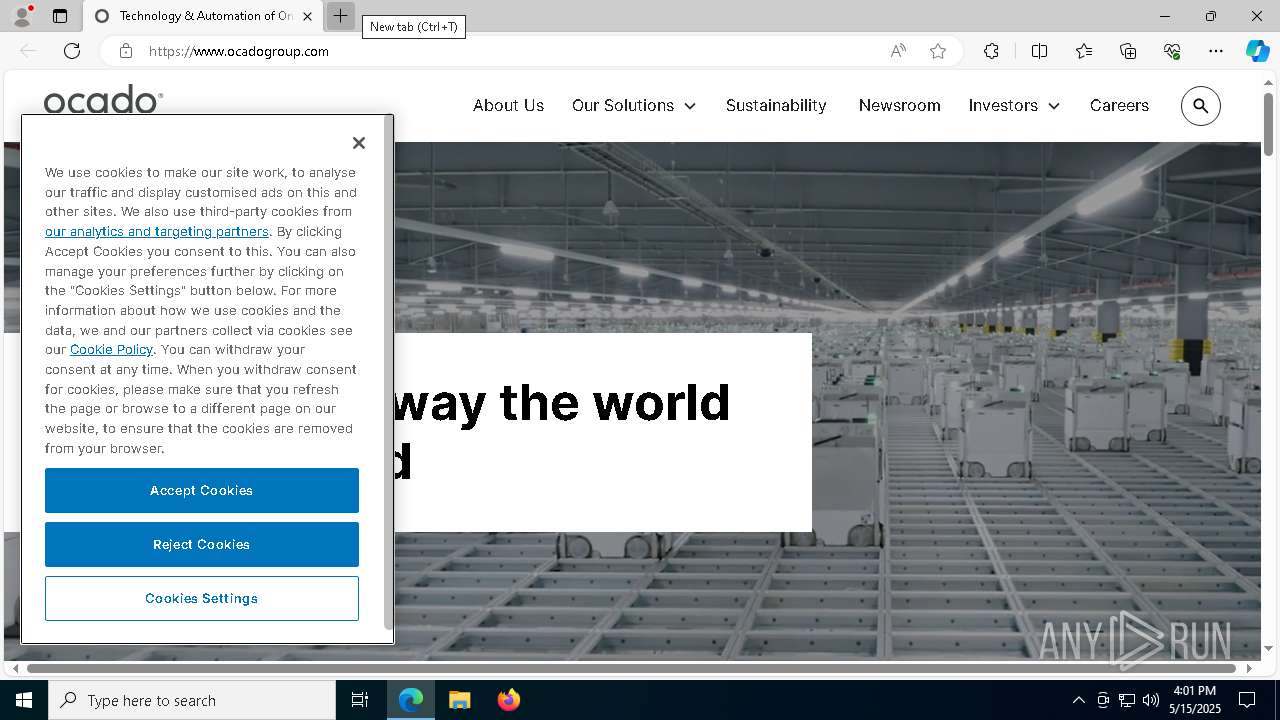Open File Explorer from taskbar
Viewport: 1280px width, 720px height.
(459, 700)
